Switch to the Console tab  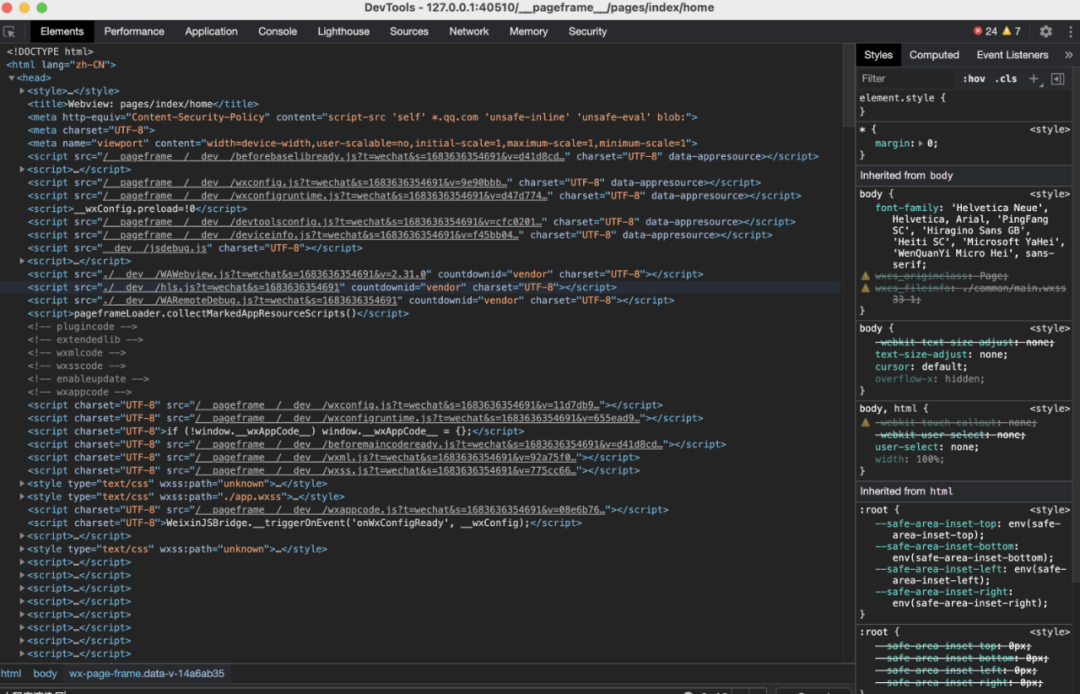(x=278, y=31)
